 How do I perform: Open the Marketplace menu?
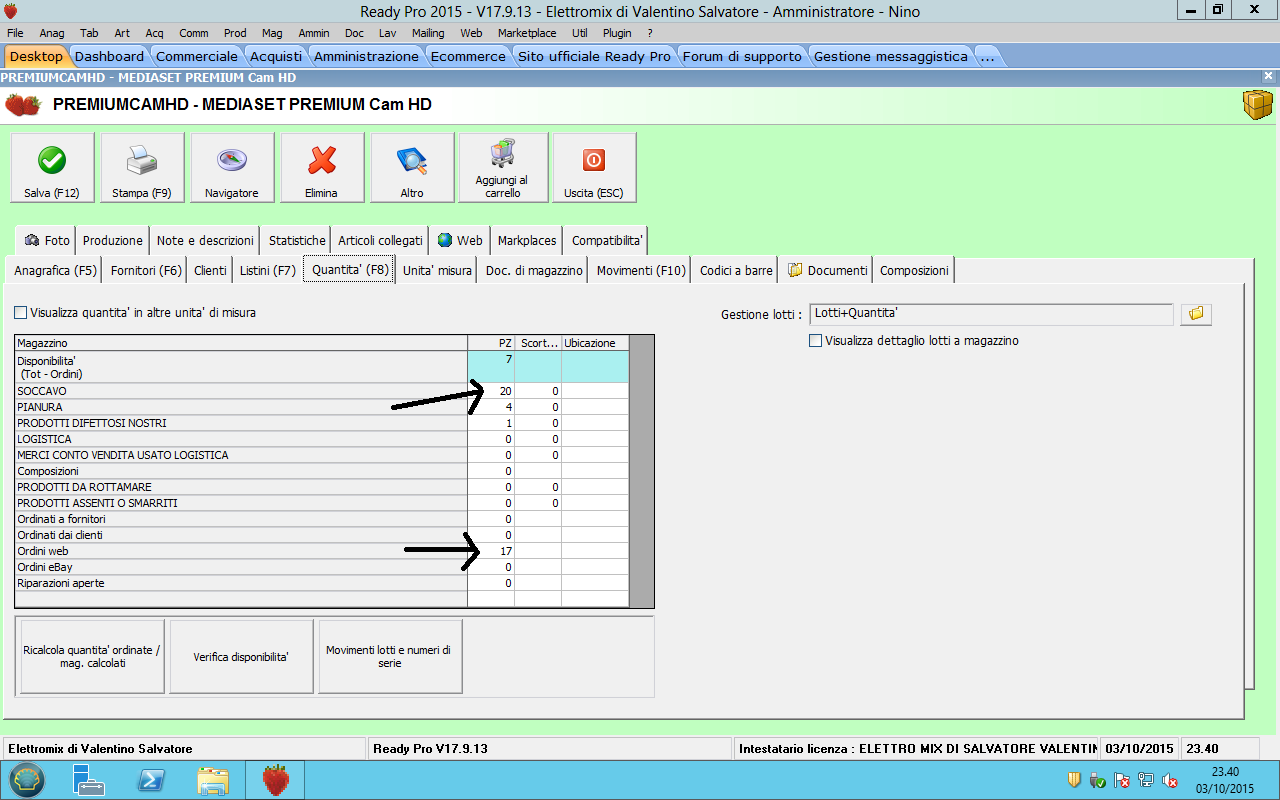click(527, 33)
